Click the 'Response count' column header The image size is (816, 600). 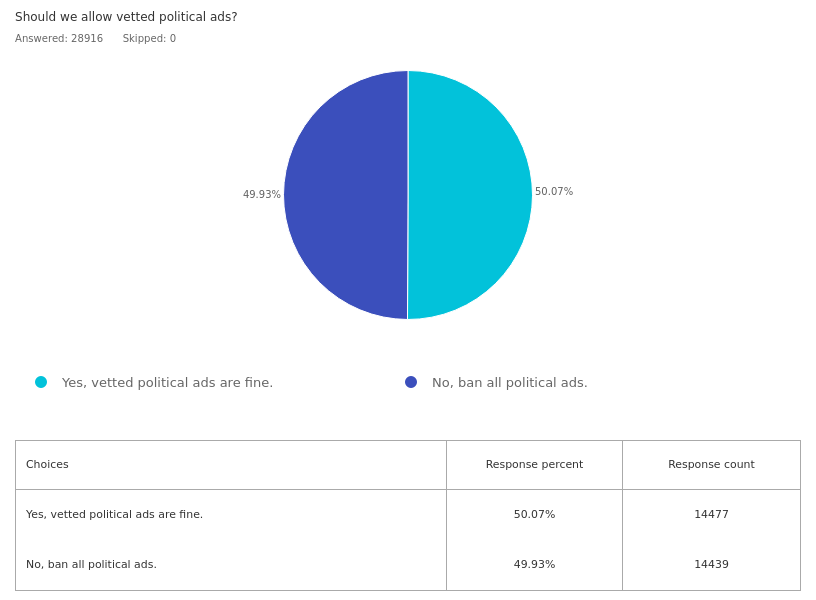pyautogui.click(x=711, y=464)
